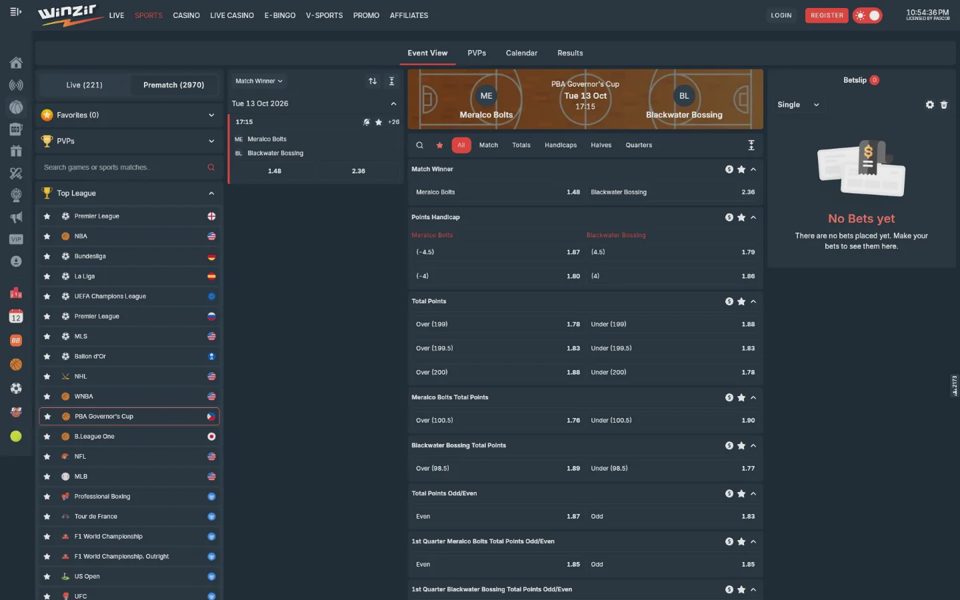Screen dimensions: 960x600
Task: Open betslip settings gear
Action: click(929, 105)
